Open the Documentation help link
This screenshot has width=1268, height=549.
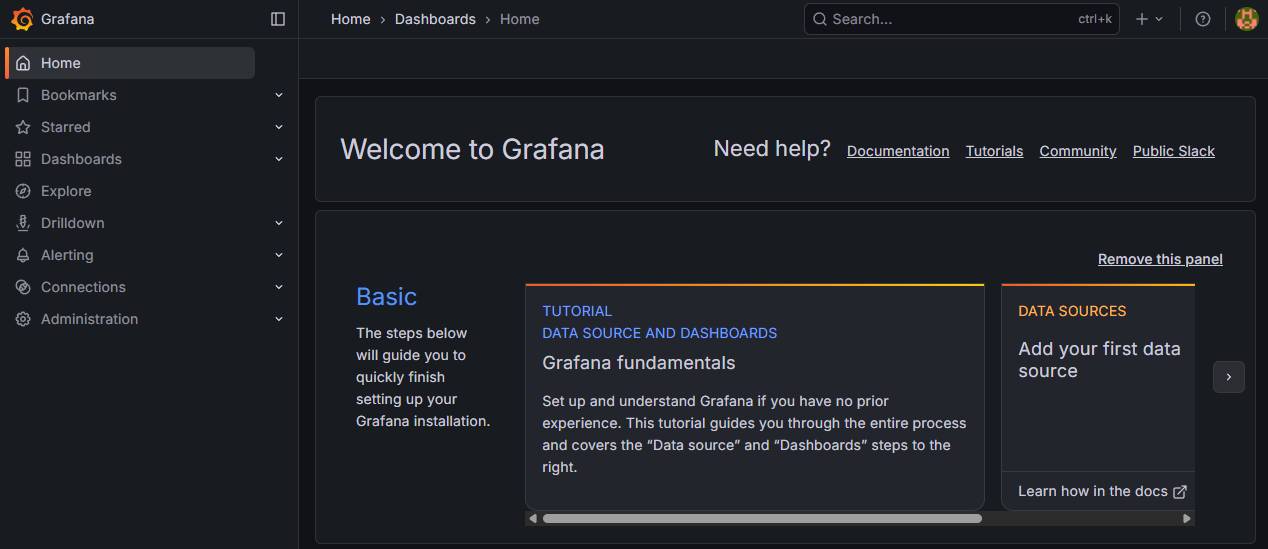[x=897, y=151]
